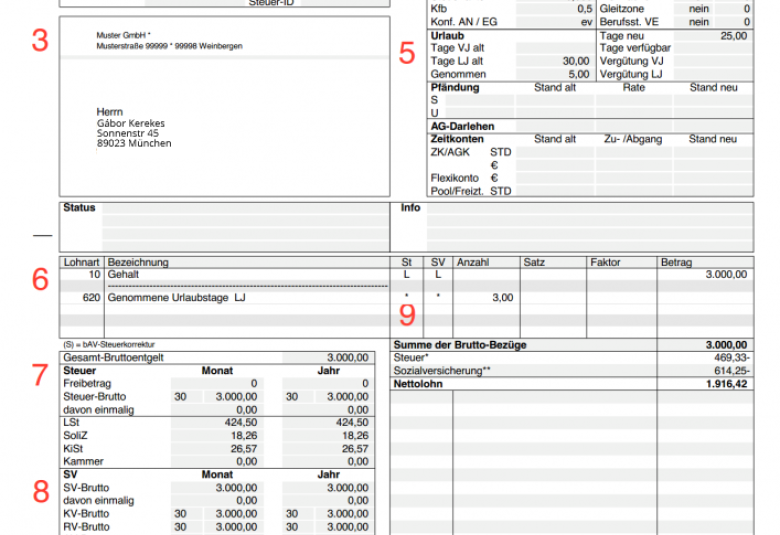The image size is (780, 535).
Task: Click the "Urlaub" section heading
Action: [447, 36]
